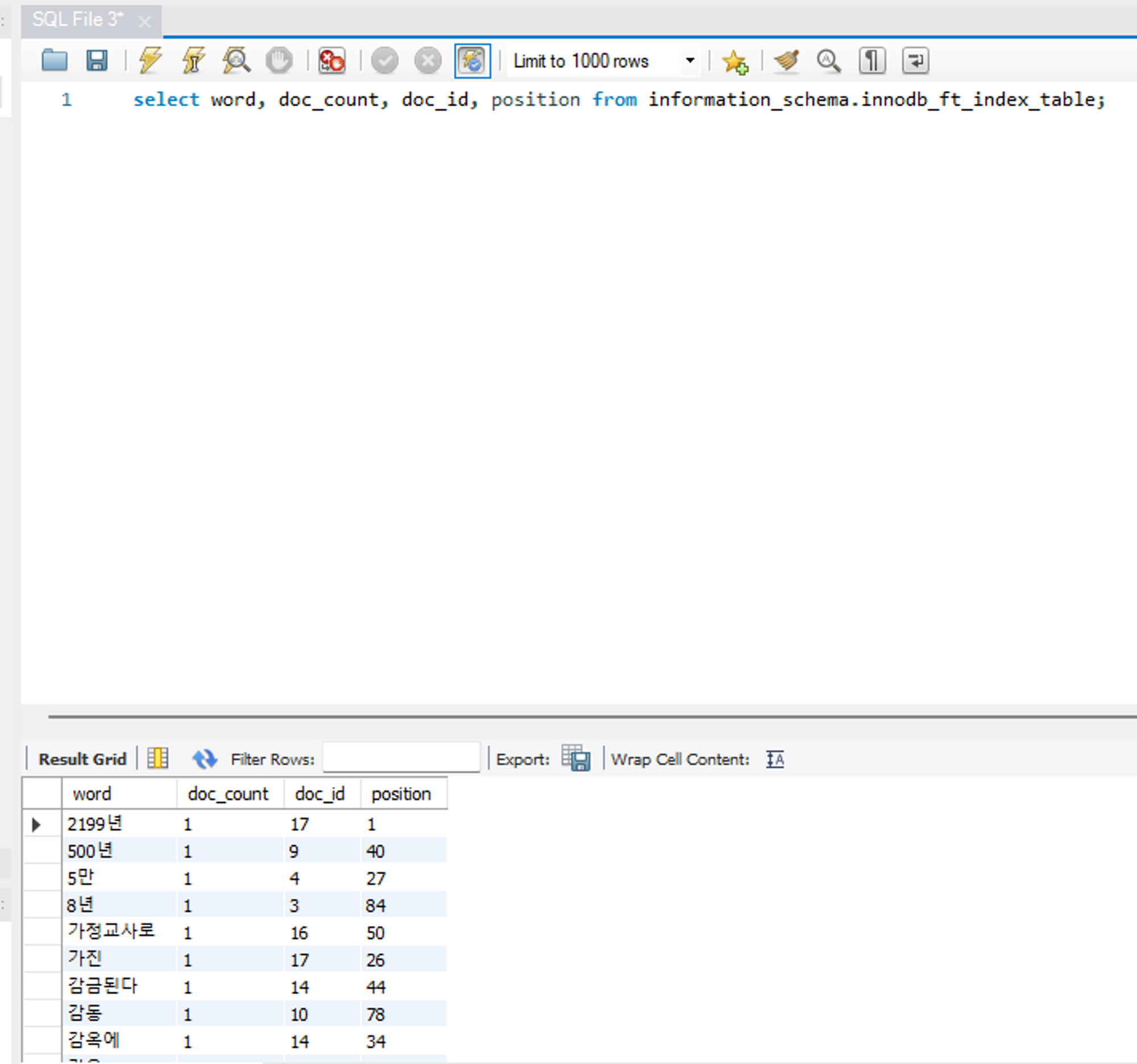This screenshot has width=1137, height=1064.
Task: Execute the query with lightning bolt
Action: [x=151, y=60]
